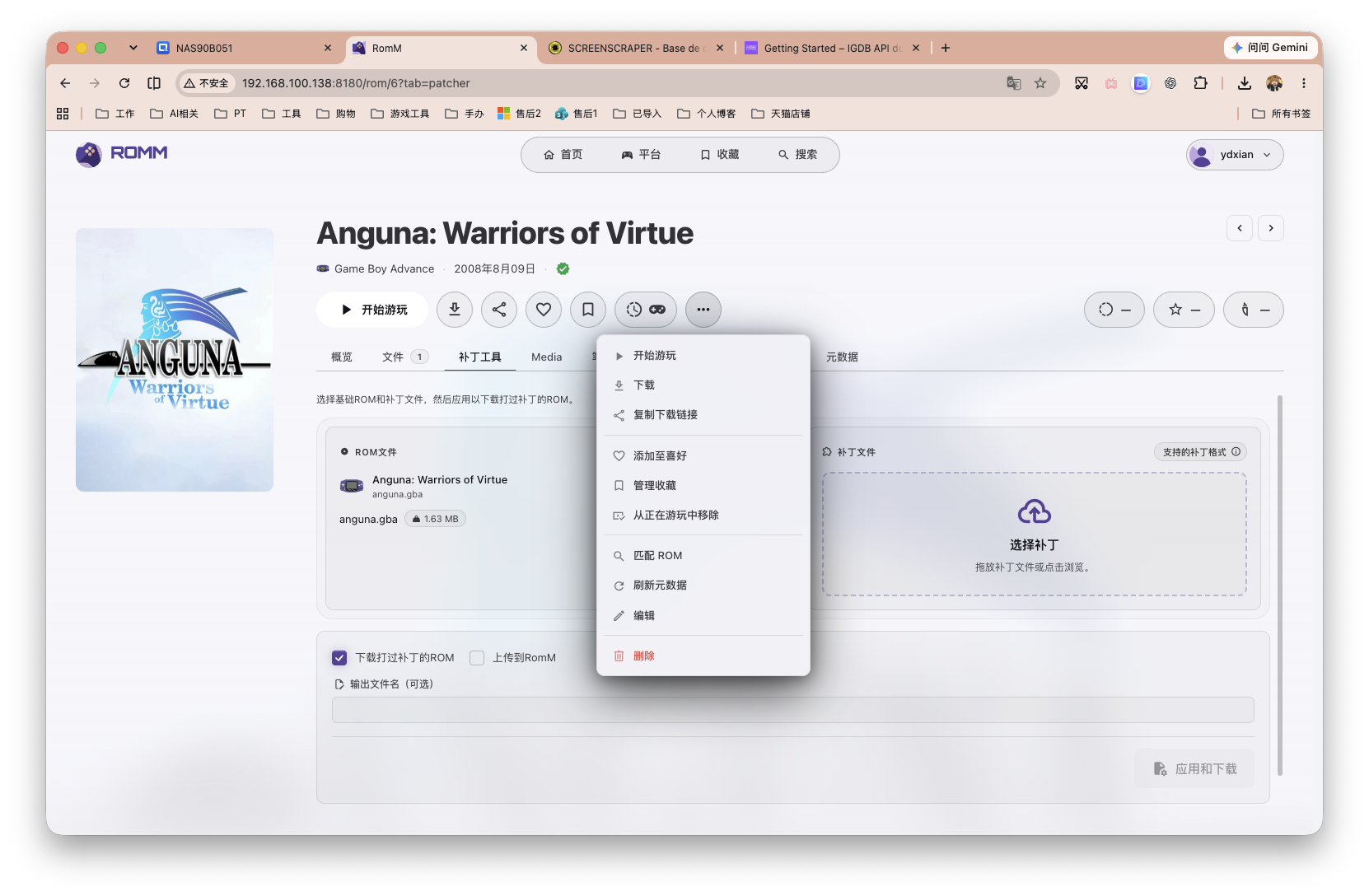
Task: Open the 工作 bookmarks folder
Action: click(115, 114)
